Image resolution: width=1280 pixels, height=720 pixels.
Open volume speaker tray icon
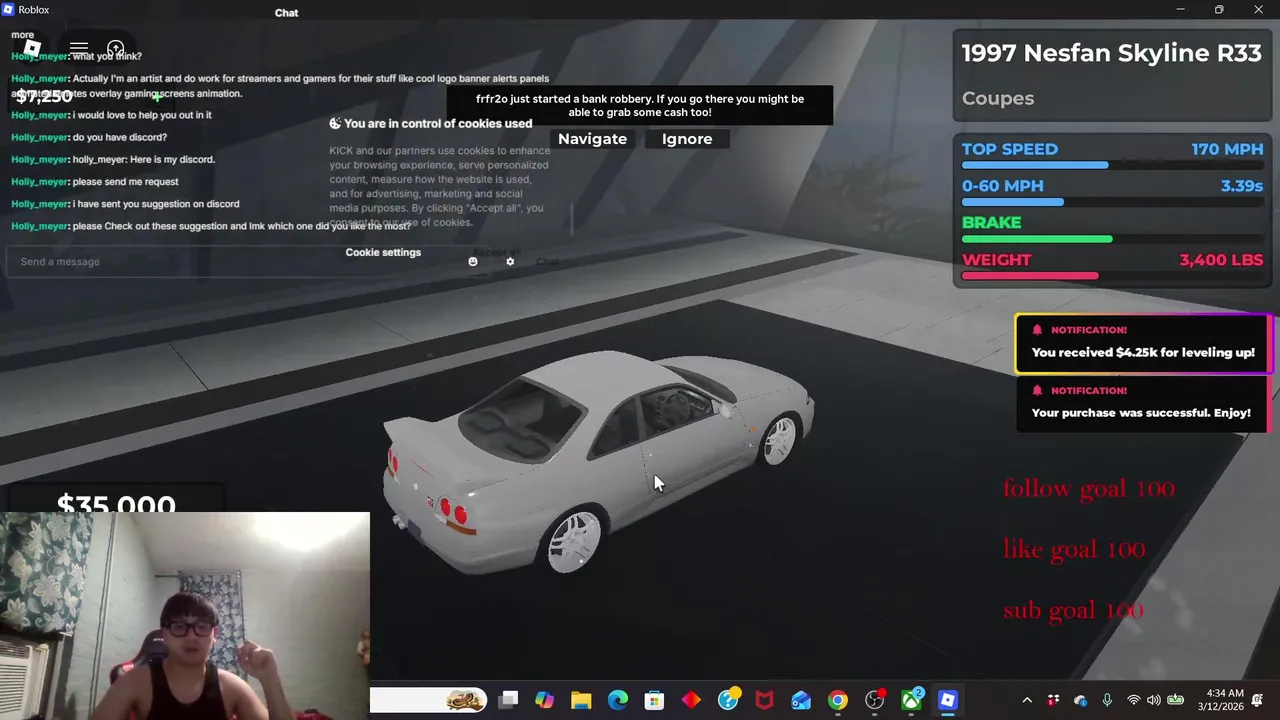pyautogui.click(x=1154, y=700)
